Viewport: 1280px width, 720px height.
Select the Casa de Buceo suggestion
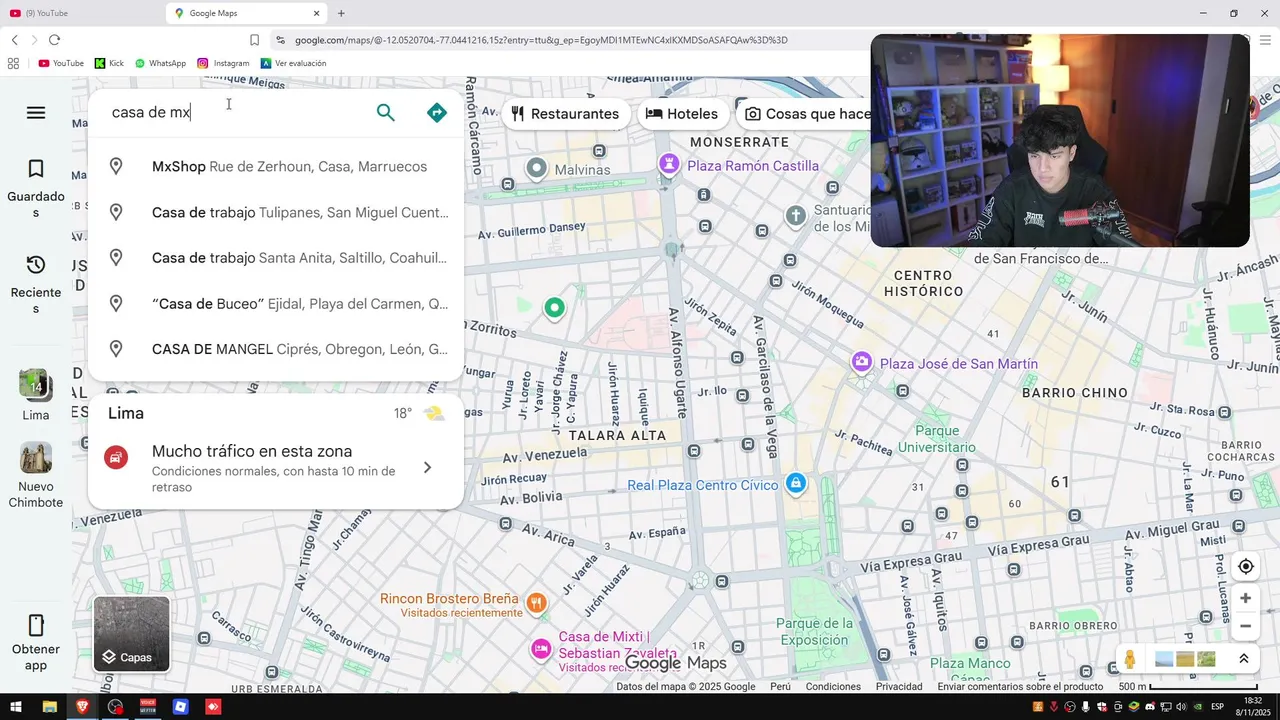[x=276, y=304]
